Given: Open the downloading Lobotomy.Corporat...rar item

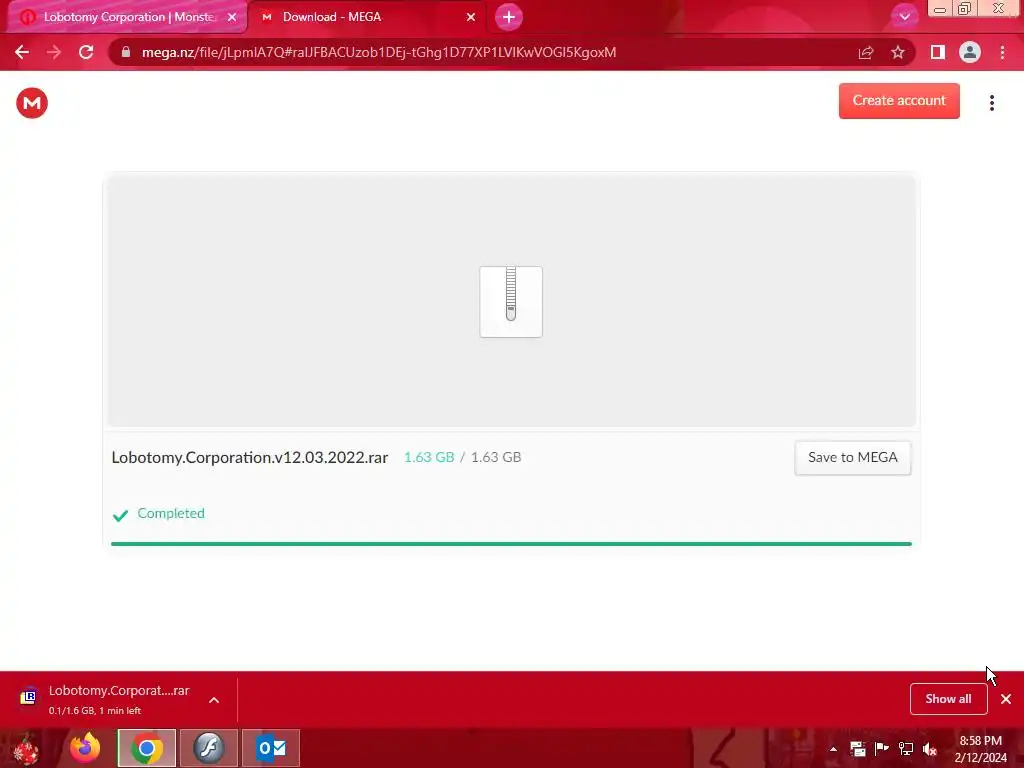Looking at the screenshot, I should pos(119,699).
